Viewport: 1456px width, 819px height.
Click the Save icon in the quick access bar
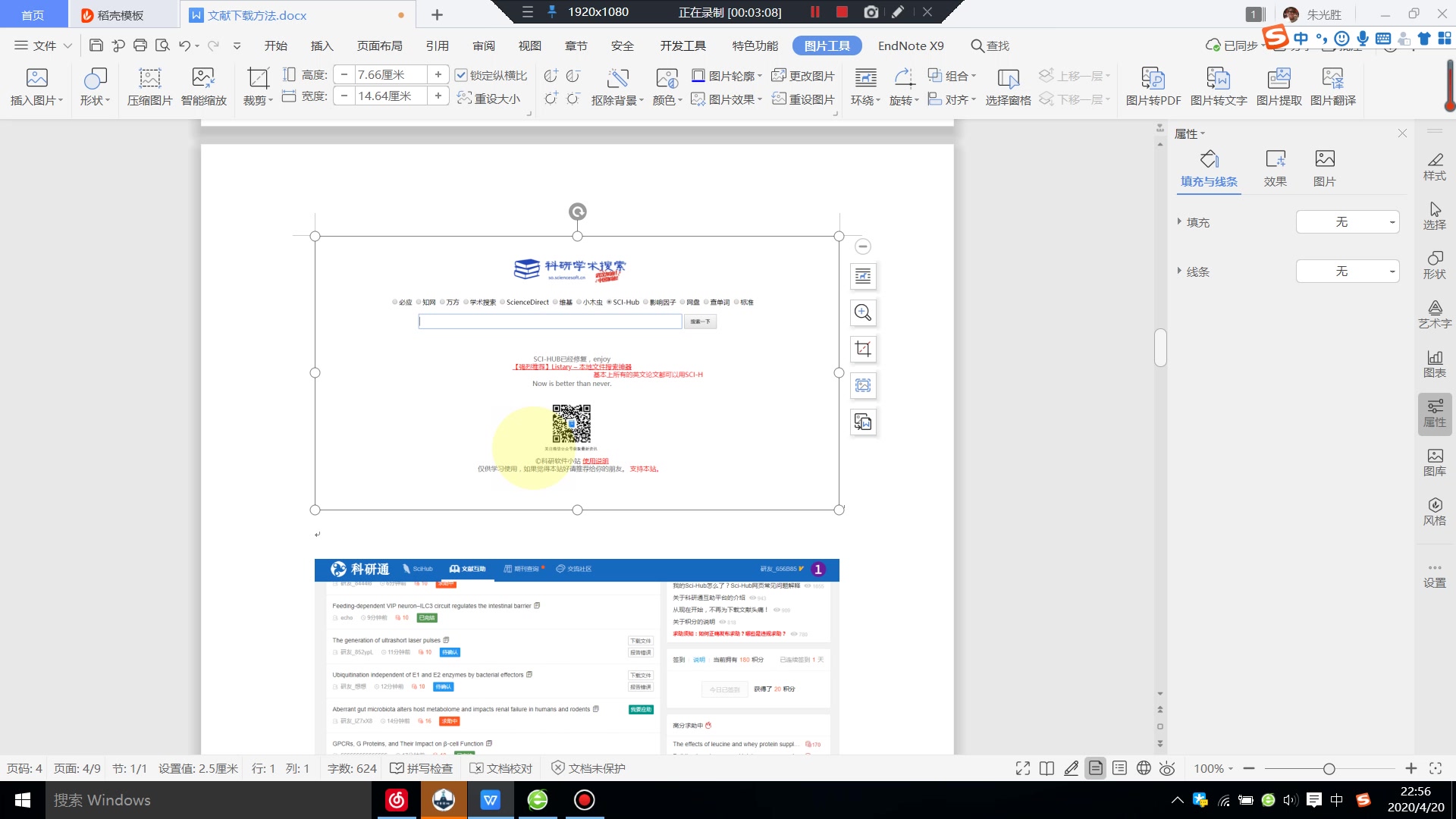pyautogui.click(x=96, y=45)
